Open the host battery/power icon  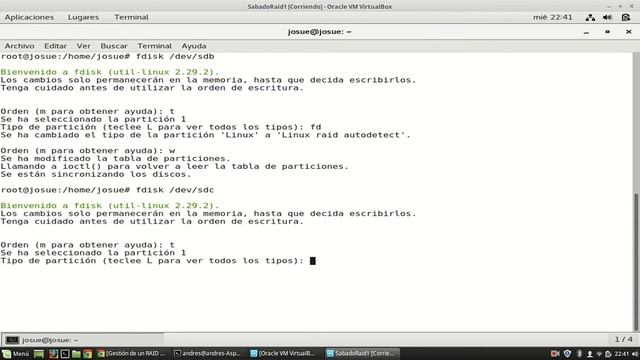click(608, 354)
